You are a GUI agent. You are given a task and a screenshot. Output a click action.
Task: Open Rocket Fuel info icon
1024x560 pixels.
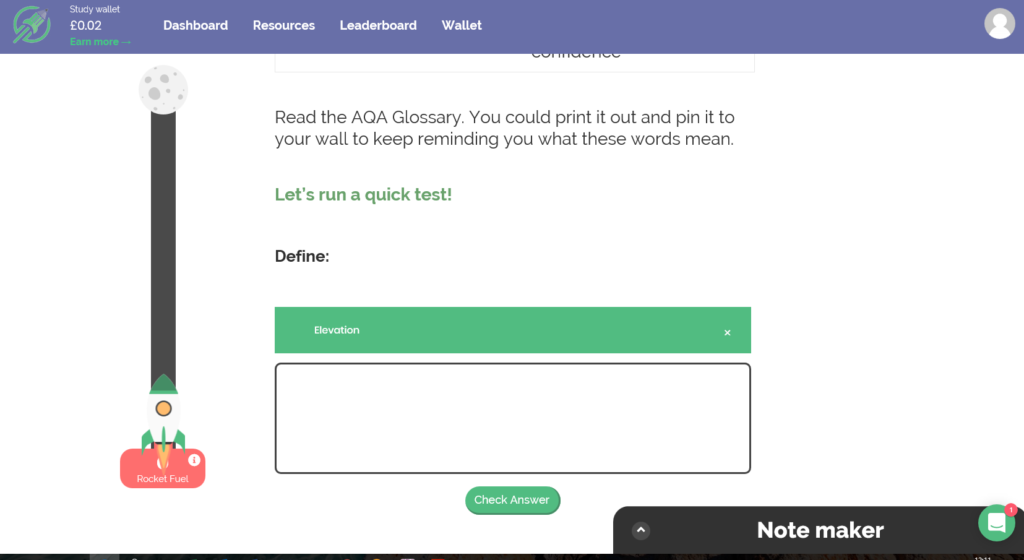point(194,460)
